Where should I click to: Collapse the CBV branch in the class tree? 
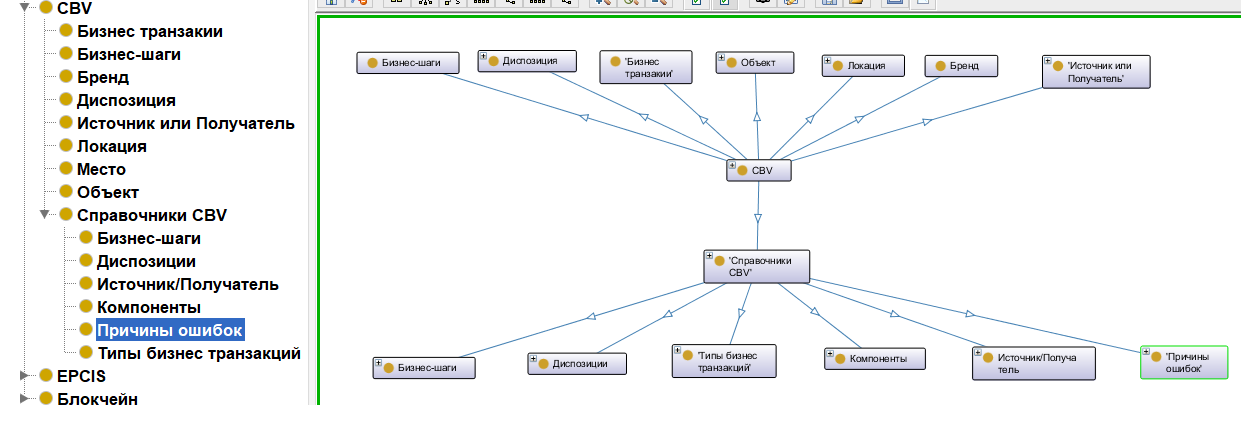pyautogui.click(x=24, y=7)
